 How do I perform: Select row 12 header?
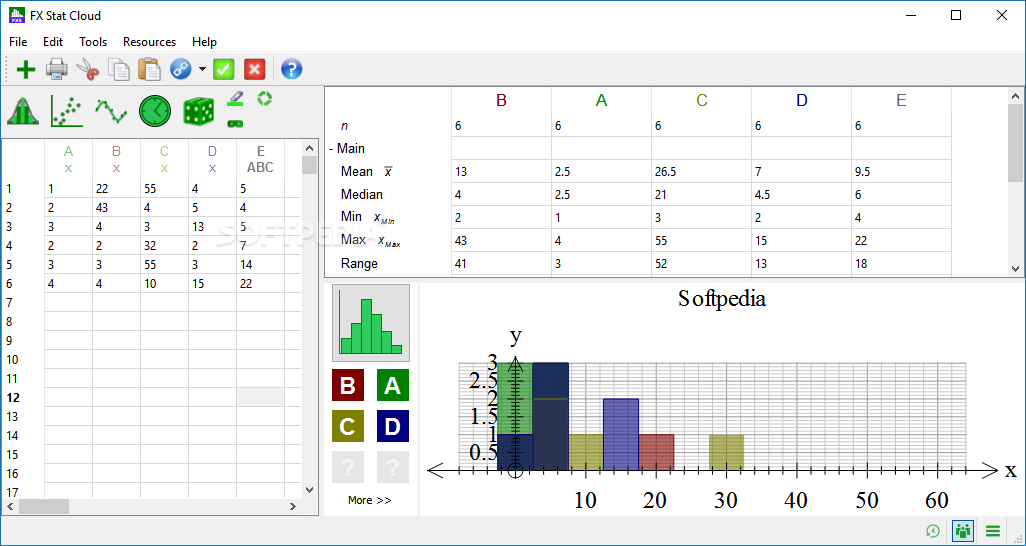23,397
